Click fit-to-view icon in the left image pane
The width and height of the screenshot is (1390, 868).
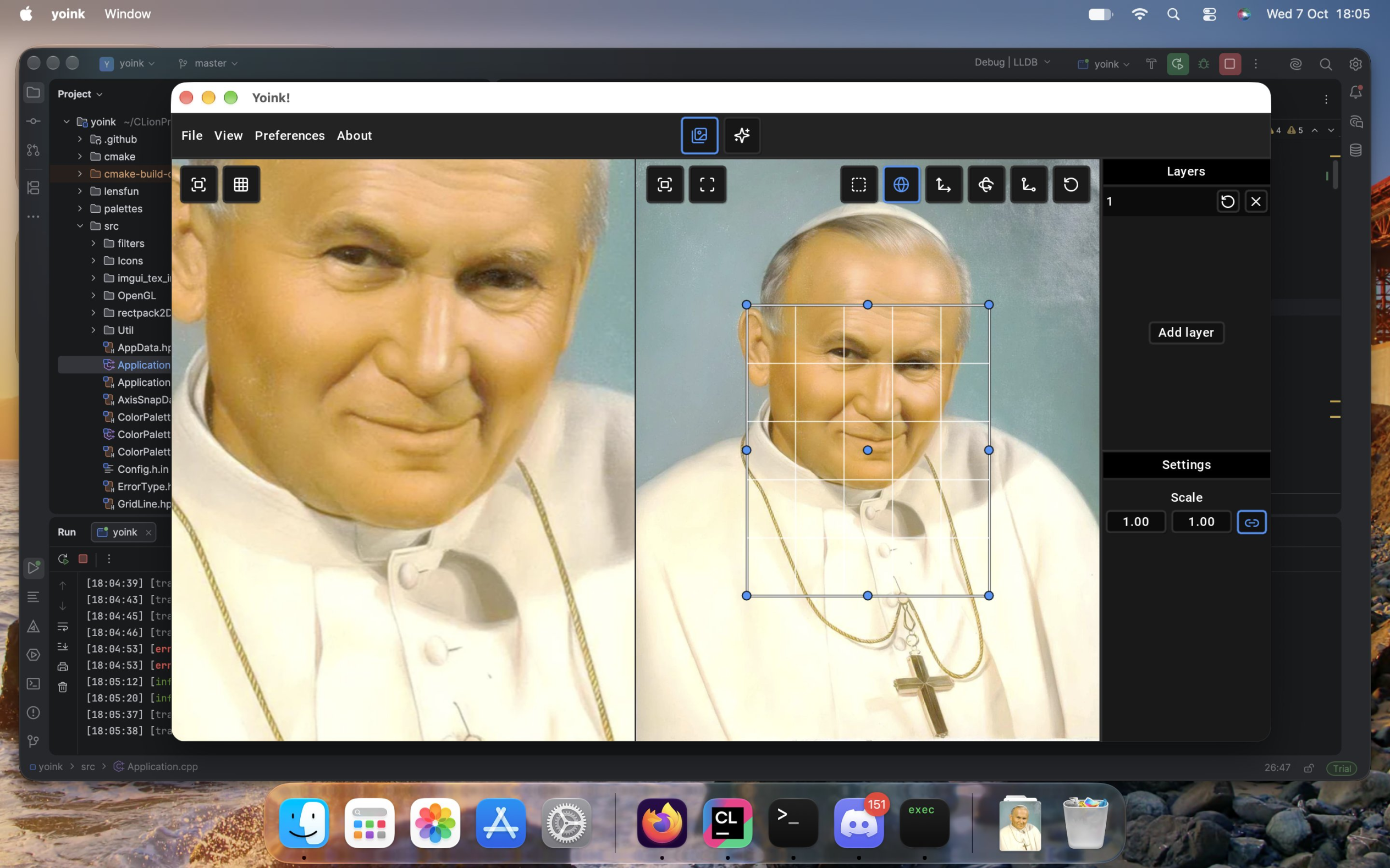[x=198, y=184]
